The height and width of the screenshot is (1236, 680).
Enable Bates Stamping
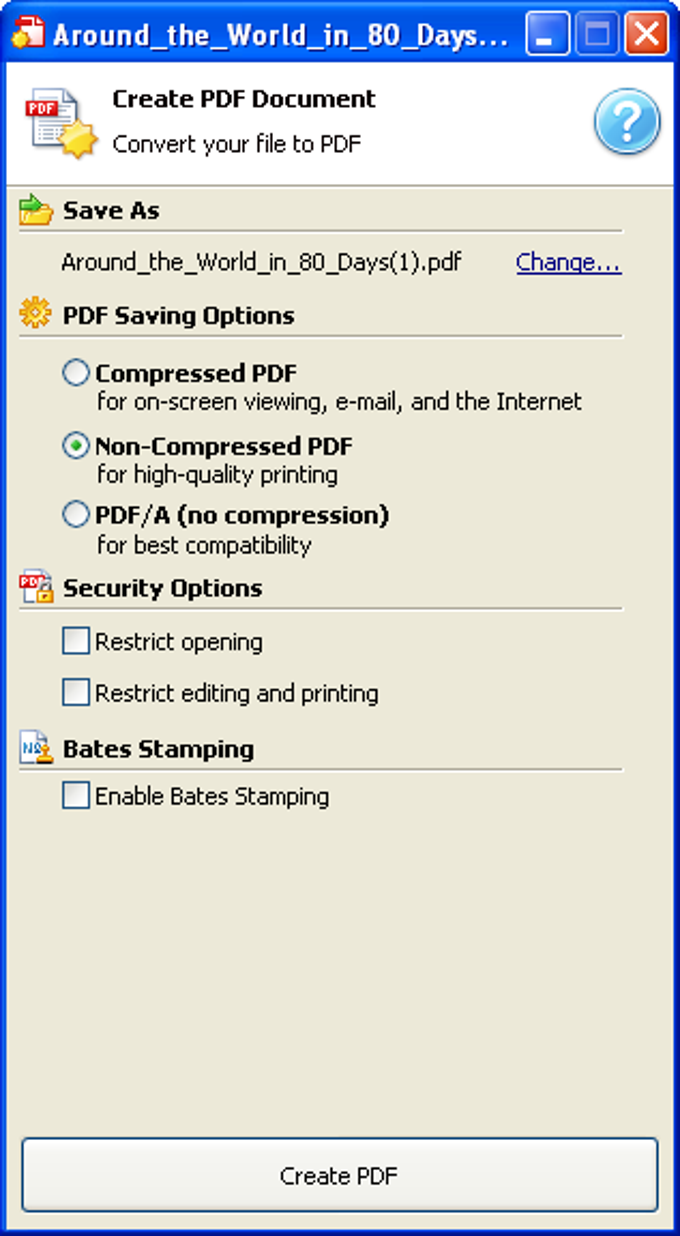point(74,795)
